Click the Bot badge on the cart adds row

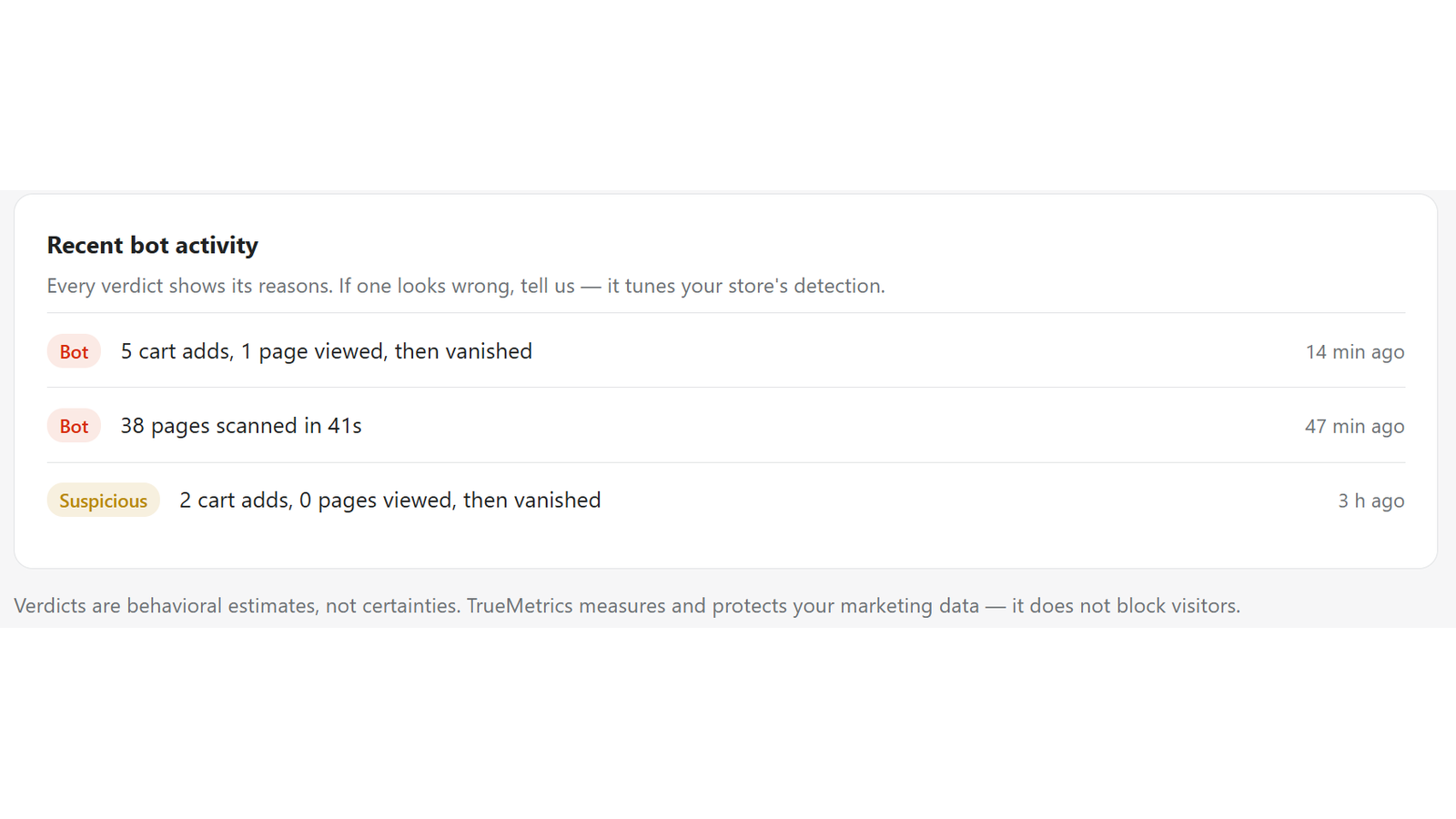click(x=74, y=351)
